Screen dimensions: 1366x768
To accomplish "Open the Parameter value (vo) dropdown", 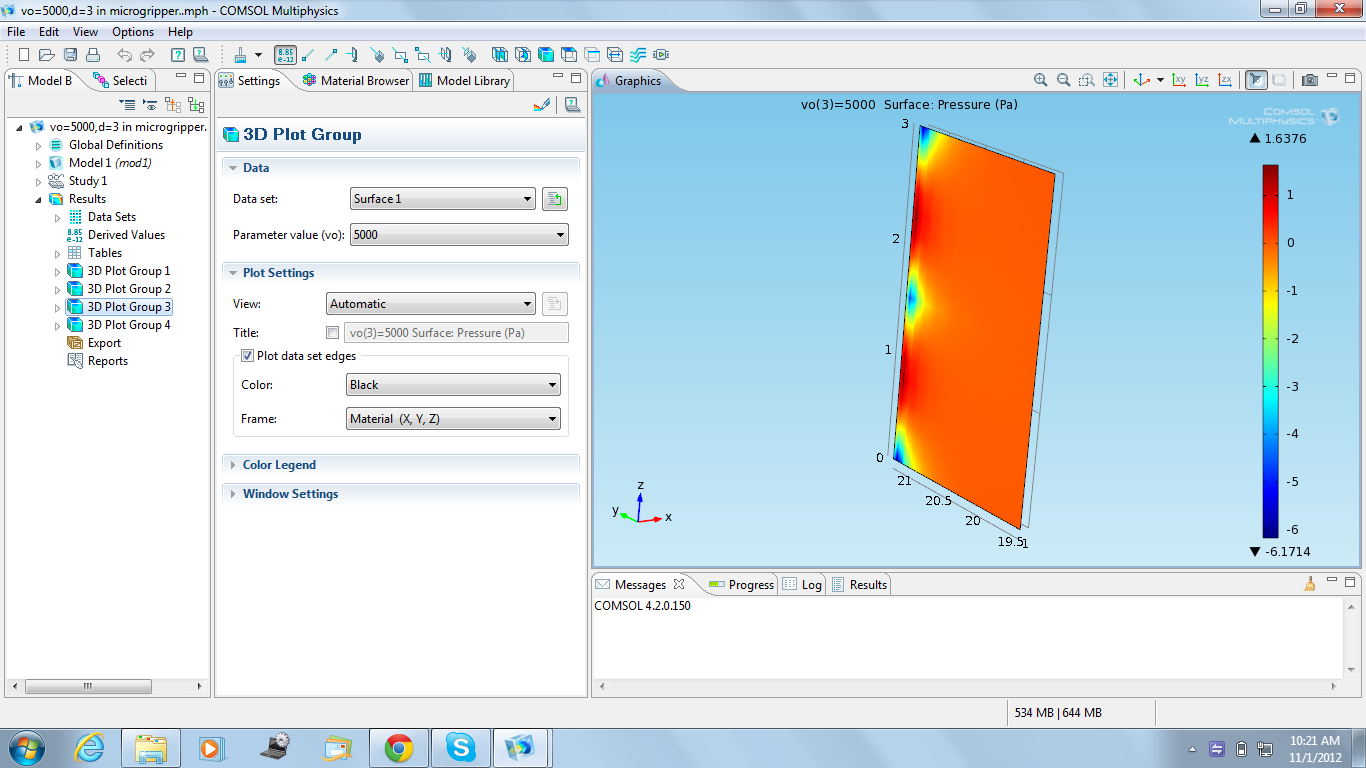I will pyautogui.click(x=459, y=235).
